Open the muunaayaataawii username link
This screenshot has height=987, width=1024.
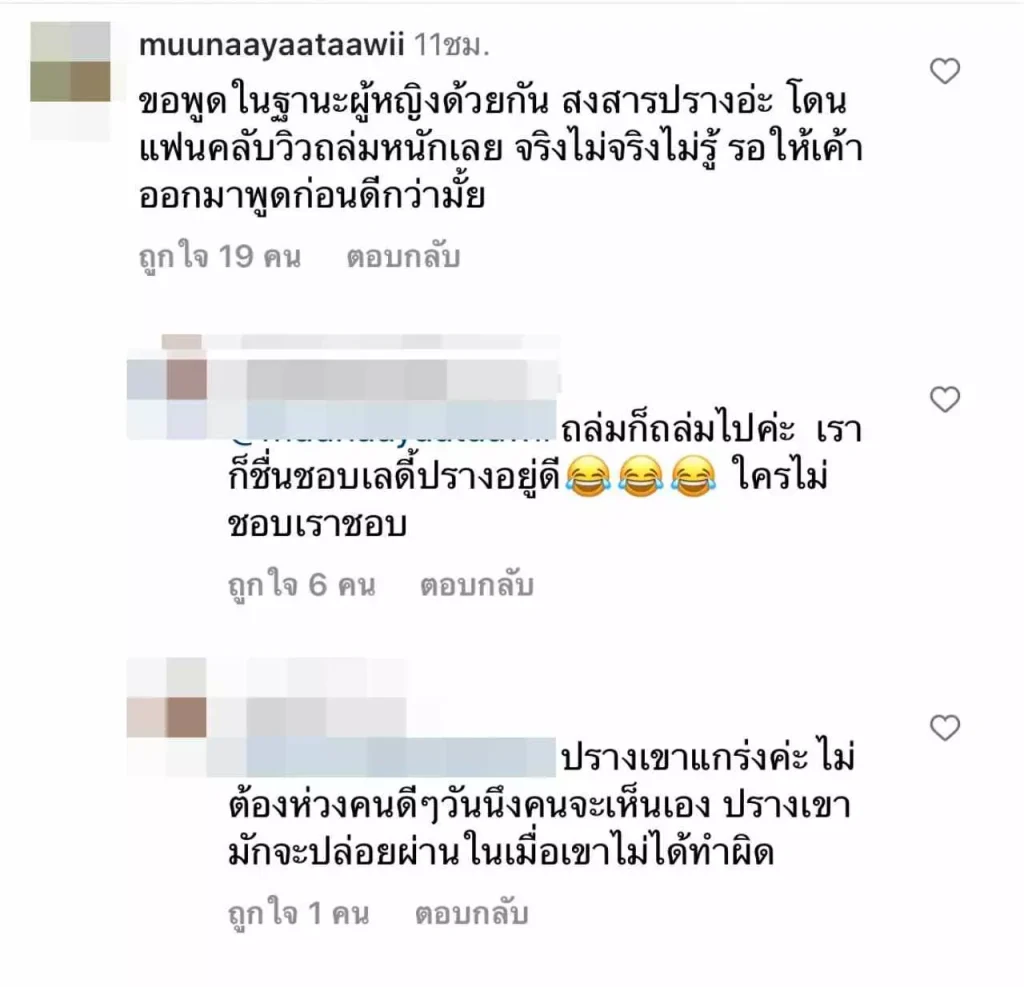(x=272, y=46)
